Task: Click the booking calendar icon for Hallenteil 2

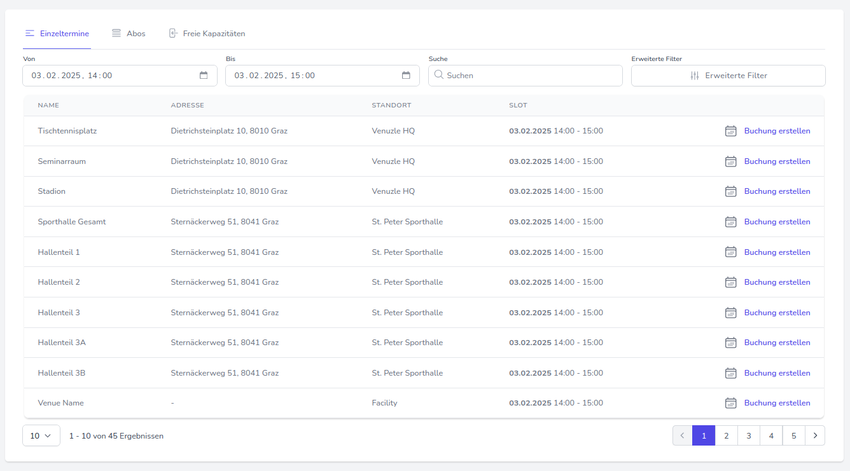Action: coord(731,282)
